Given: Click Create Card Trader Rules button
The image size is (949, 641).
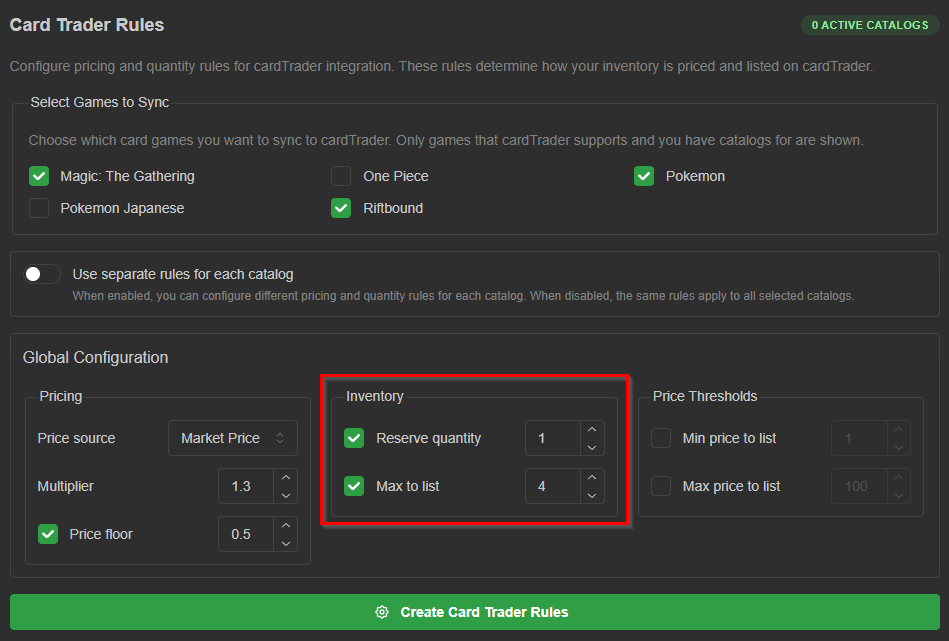Looking at the screenshot, I should coord(474,612).
